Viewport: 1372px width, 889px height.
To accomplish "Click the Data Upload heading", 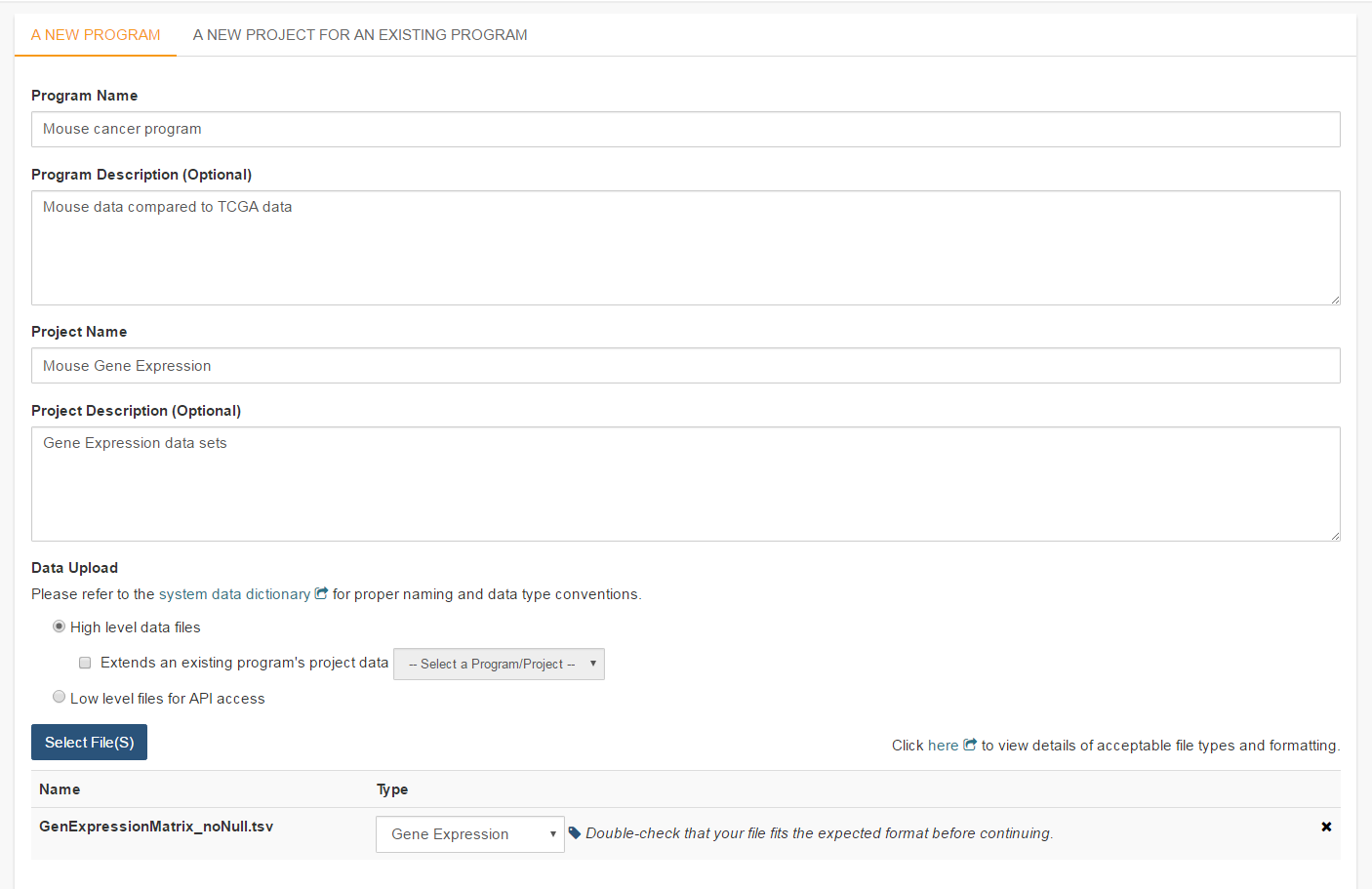I will point(74,568).
